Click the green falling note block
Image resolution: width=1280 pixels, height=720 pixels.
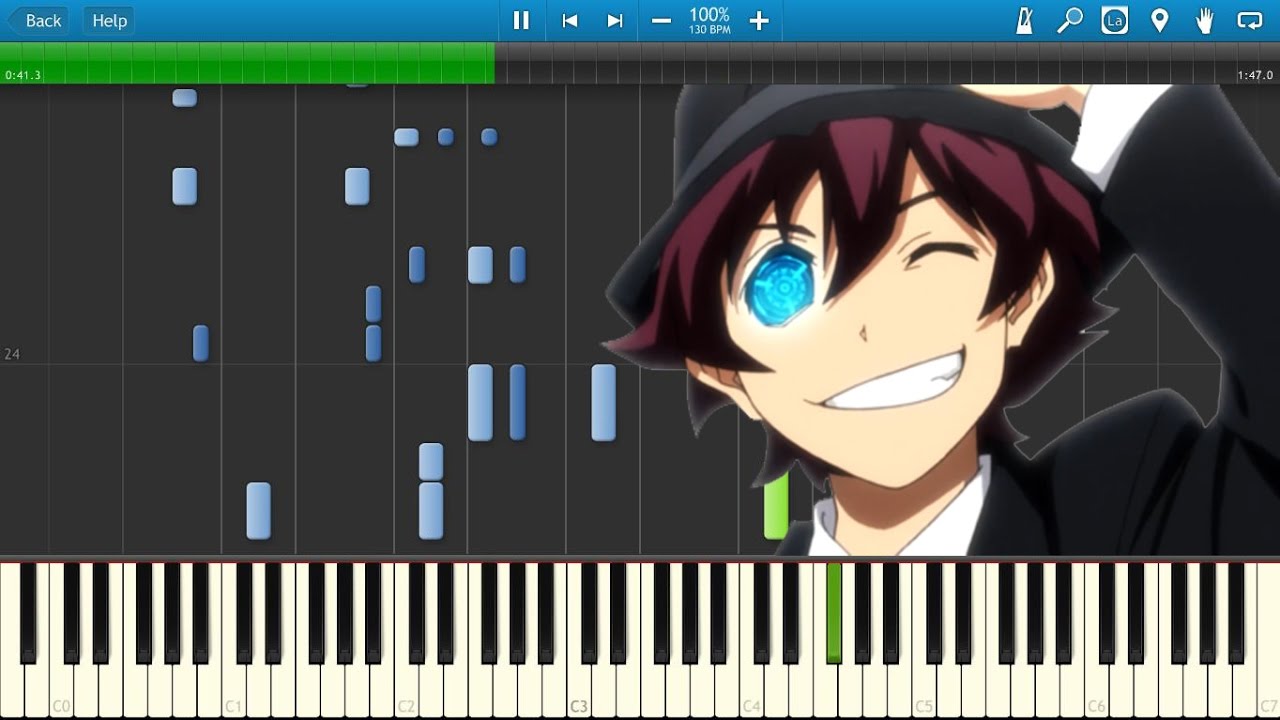pyautogui.click(x=775, y=507)
